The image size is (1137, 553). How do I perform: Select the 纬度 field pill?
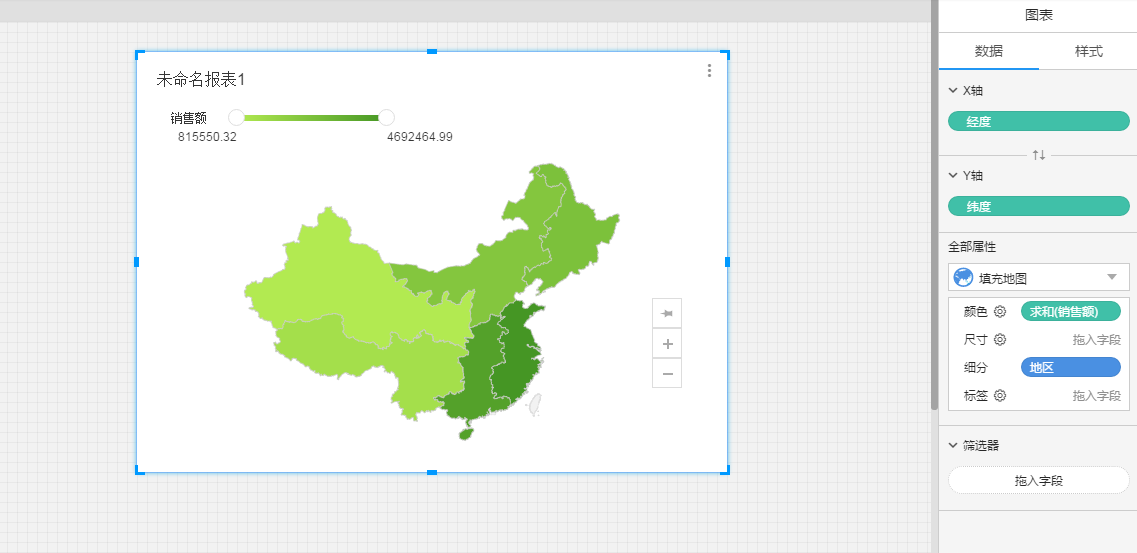point(1039,207)
